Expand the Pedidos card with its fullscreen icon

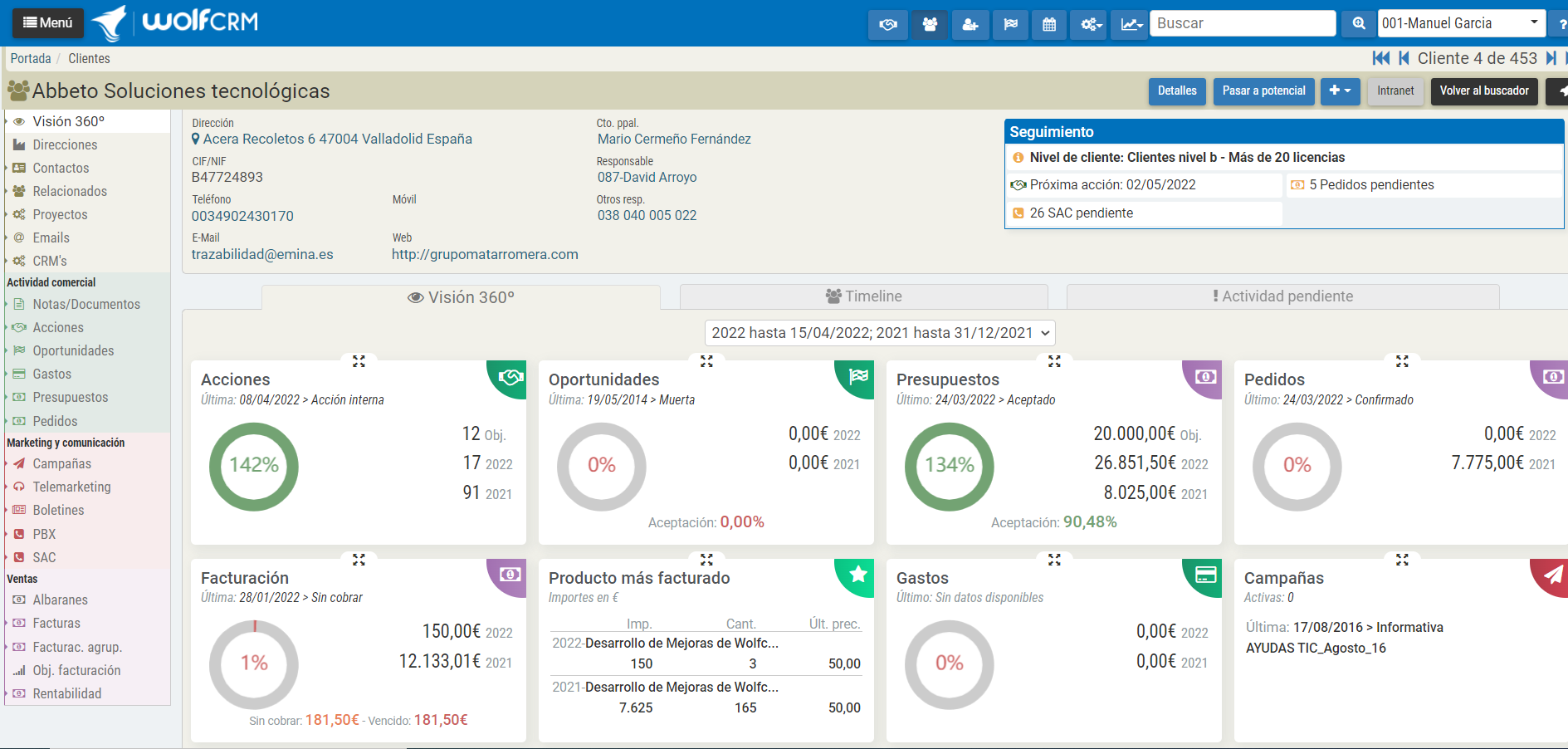(1402, 360)
